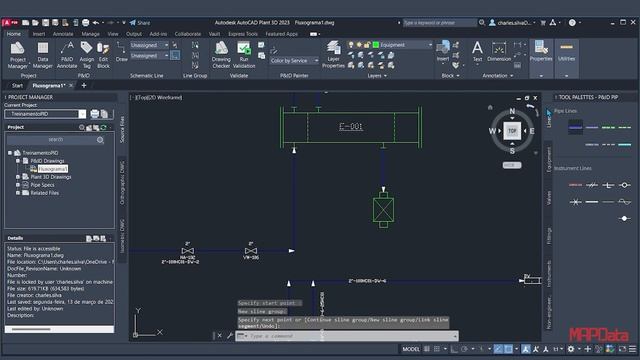This screenshot has height=360, width=640.
Task: Expand the Plant 3D Drawings tree node
Action: 18,177
